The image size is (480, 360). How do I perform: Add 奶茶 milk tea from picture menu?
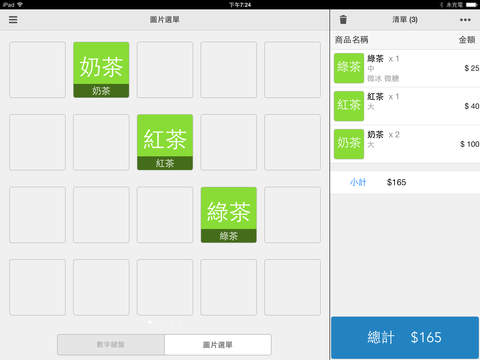[101, 70]
